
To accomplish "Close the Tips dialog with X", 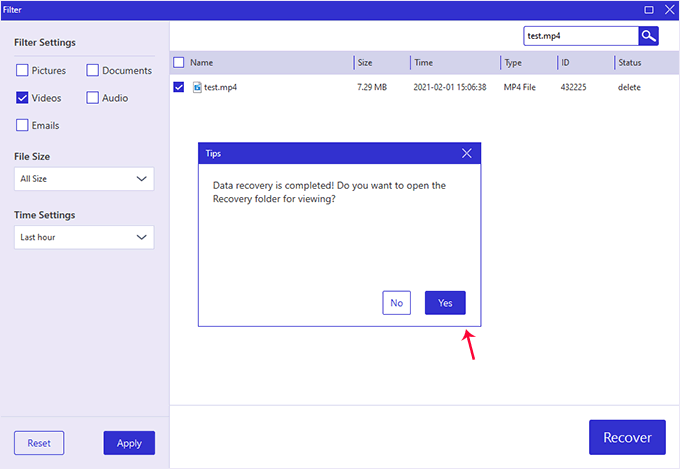I will click(467, 153).
